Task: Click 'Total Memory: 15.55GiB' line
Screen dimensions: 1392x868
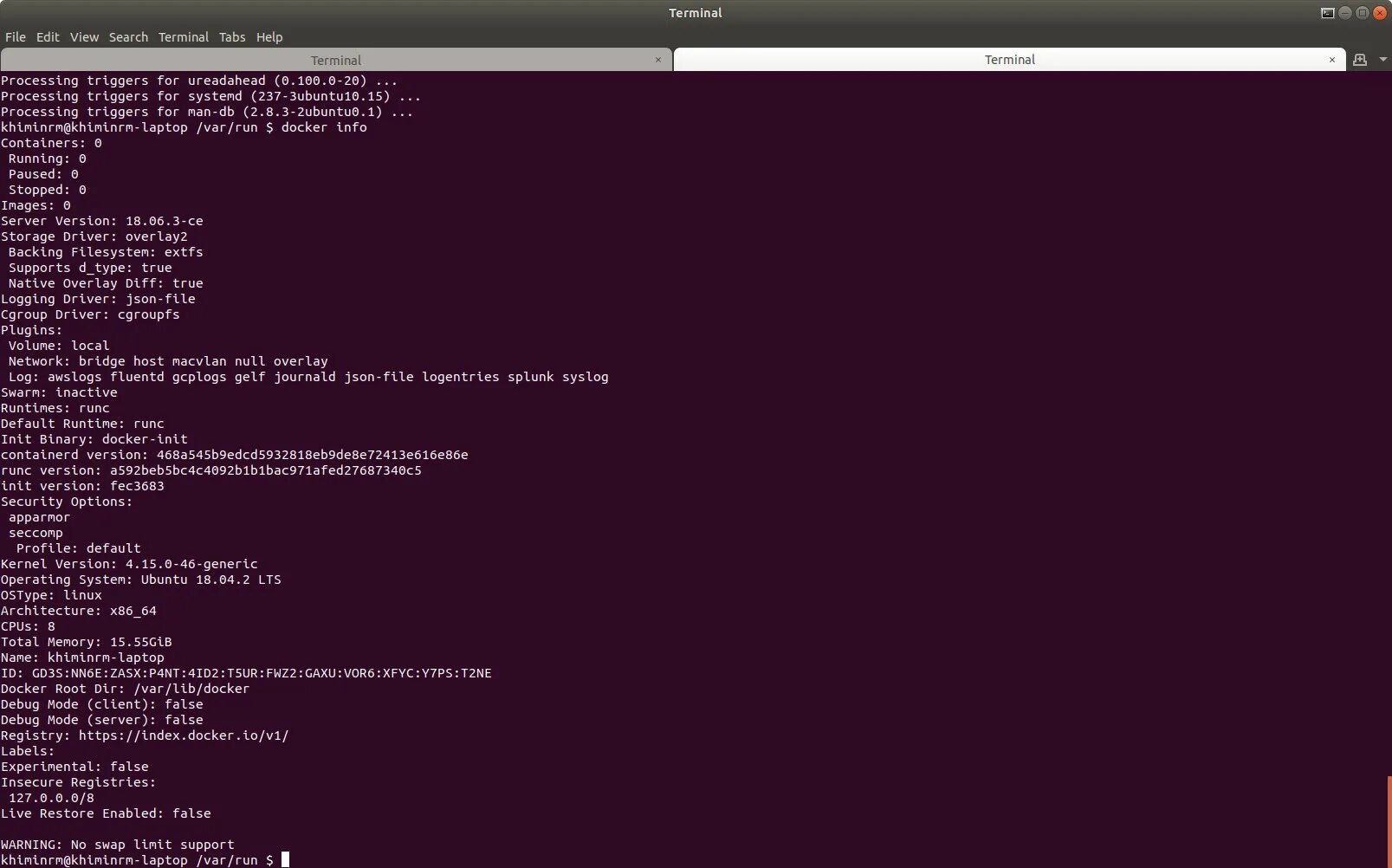Action: tap(87, 642)
